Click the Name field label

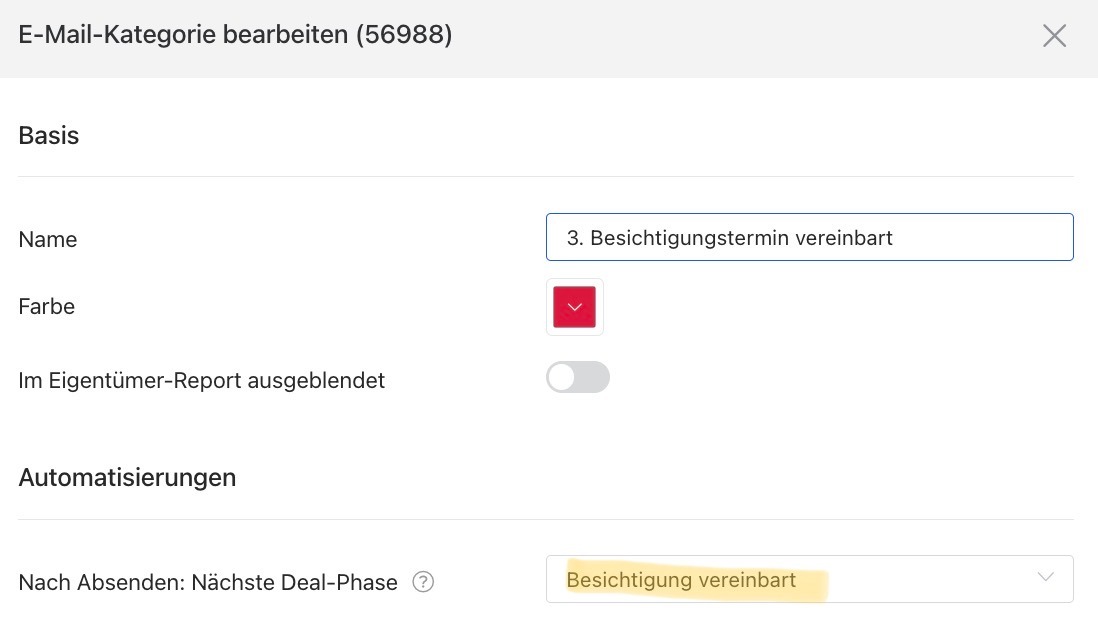(48, 240)
